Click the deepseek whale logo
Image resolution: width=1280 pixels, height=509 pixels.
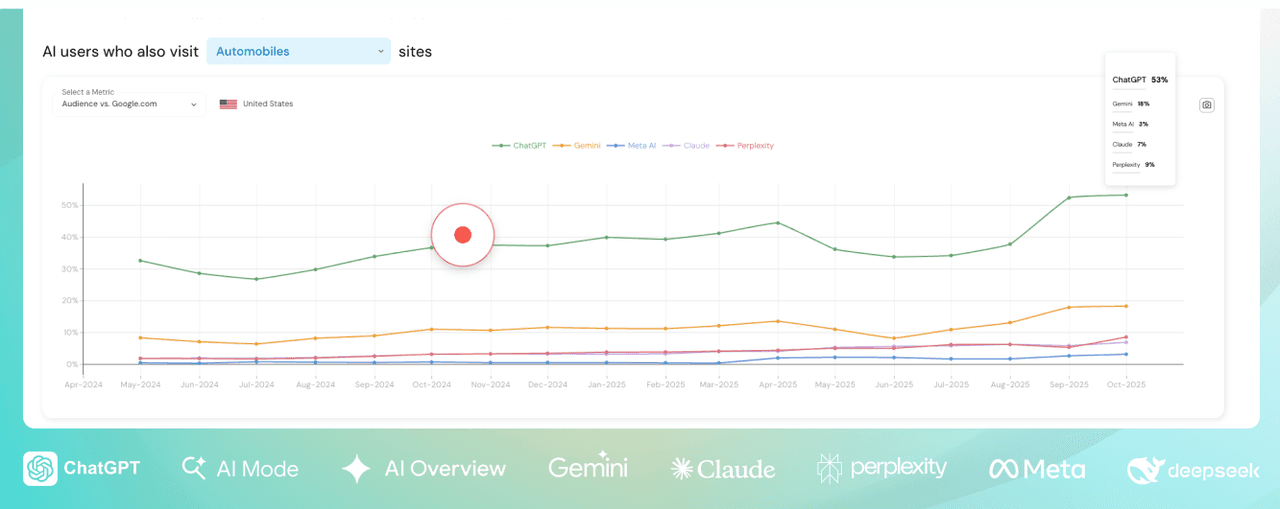[x=1144, y=469]
